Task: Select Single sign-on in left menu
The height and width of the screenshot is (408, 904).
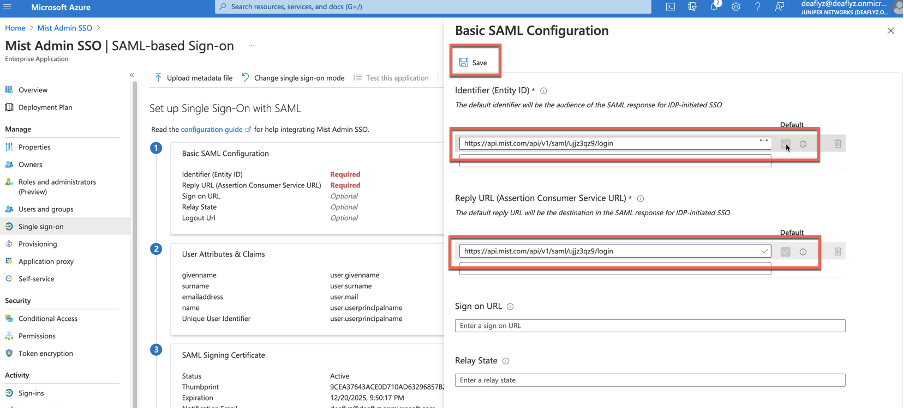Action: 43,226
